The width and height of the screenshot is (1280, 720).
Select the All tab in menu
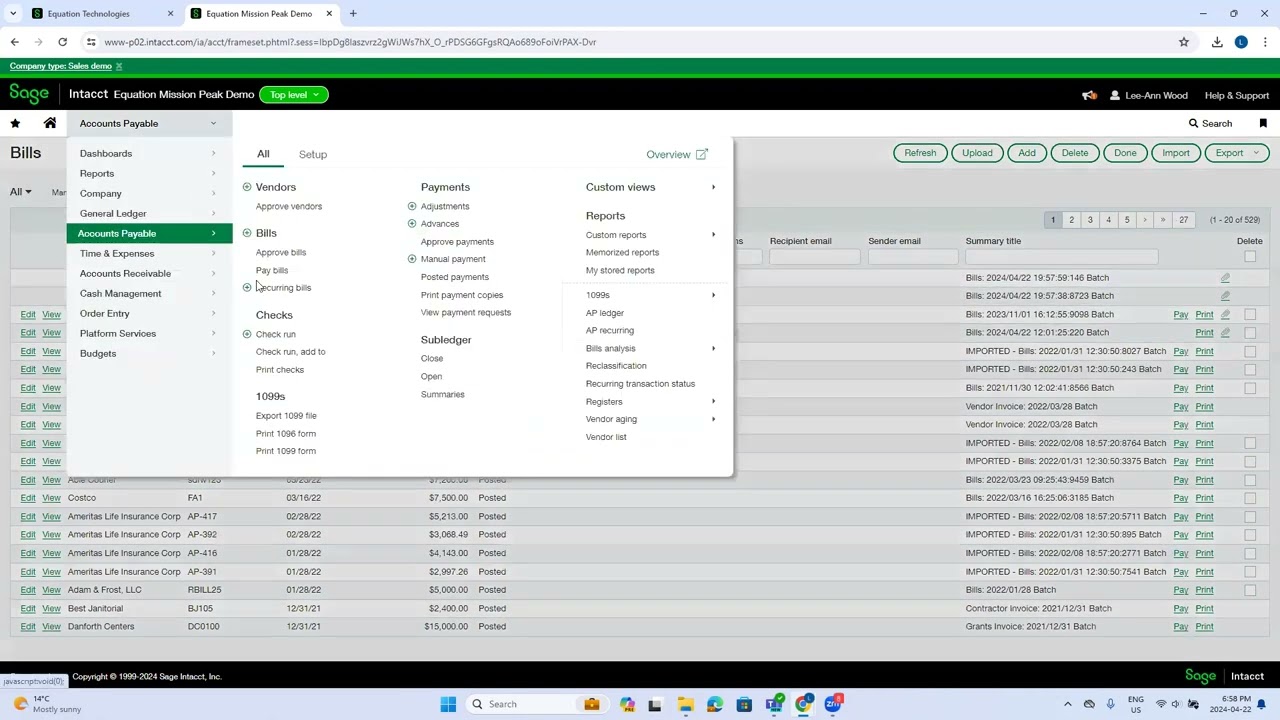coord(263,154)
